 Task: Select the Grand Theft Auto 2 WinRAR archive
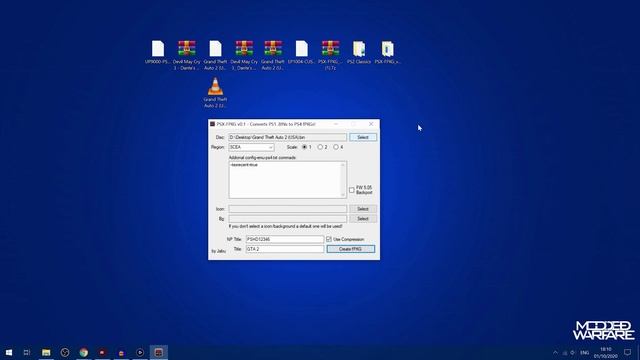(273, 55)
